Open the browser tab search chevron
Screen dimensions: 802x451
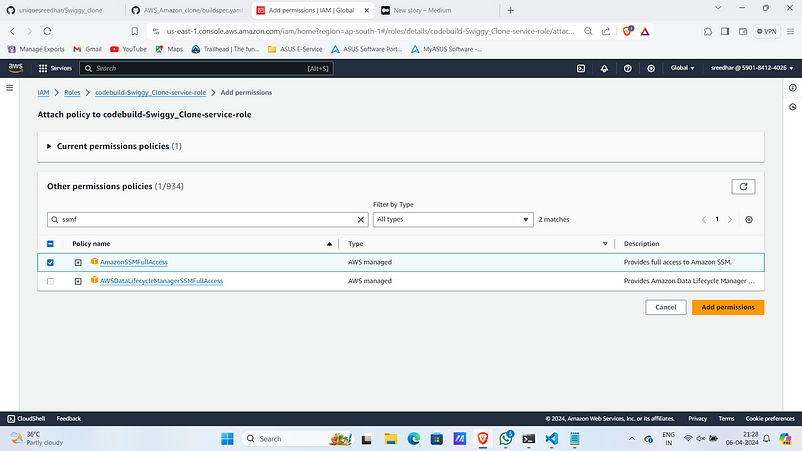click(718, 8)
